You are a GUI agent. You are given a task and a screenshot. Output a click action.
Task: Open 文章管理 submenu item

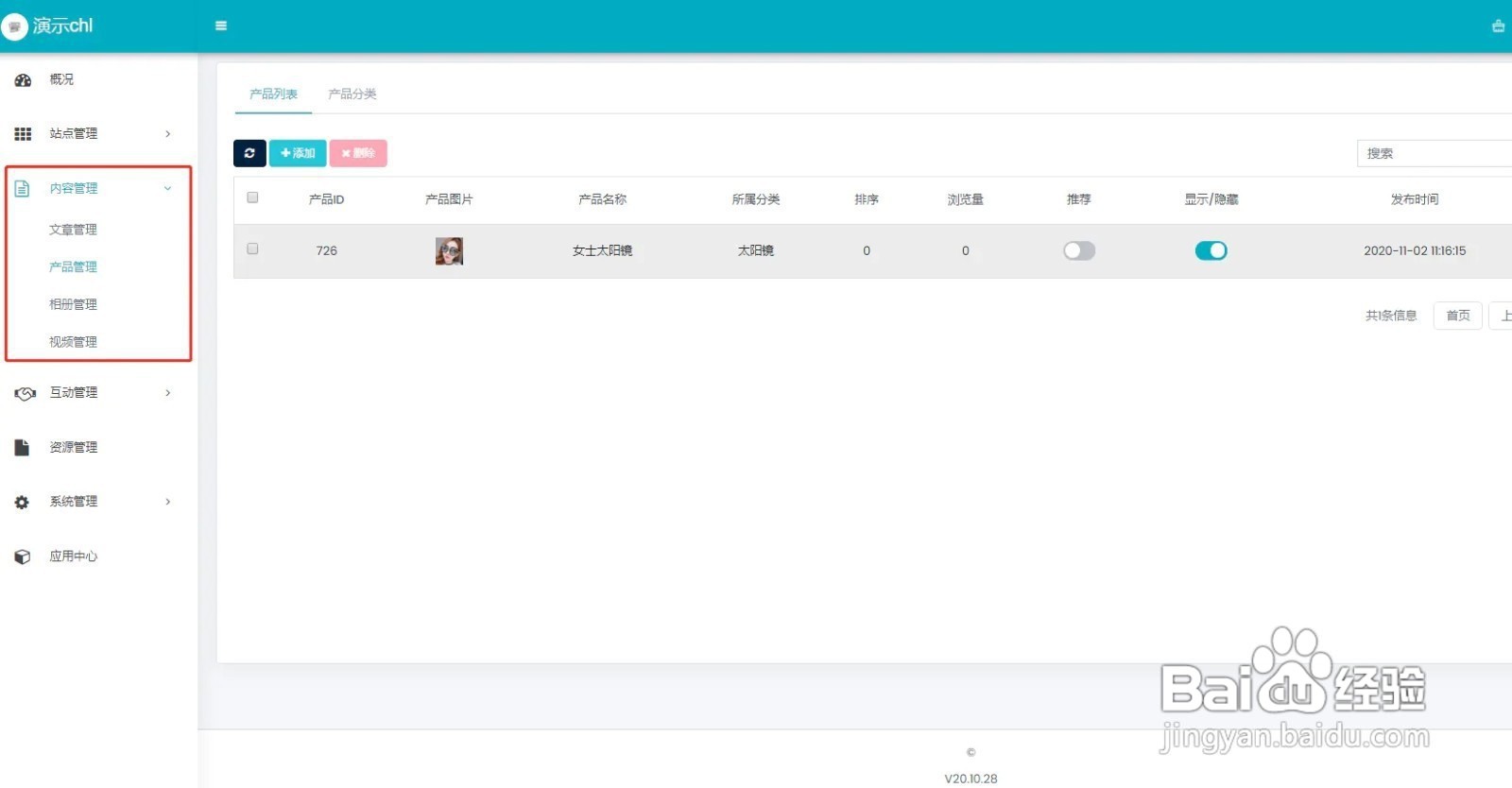[x=73, y=230]
